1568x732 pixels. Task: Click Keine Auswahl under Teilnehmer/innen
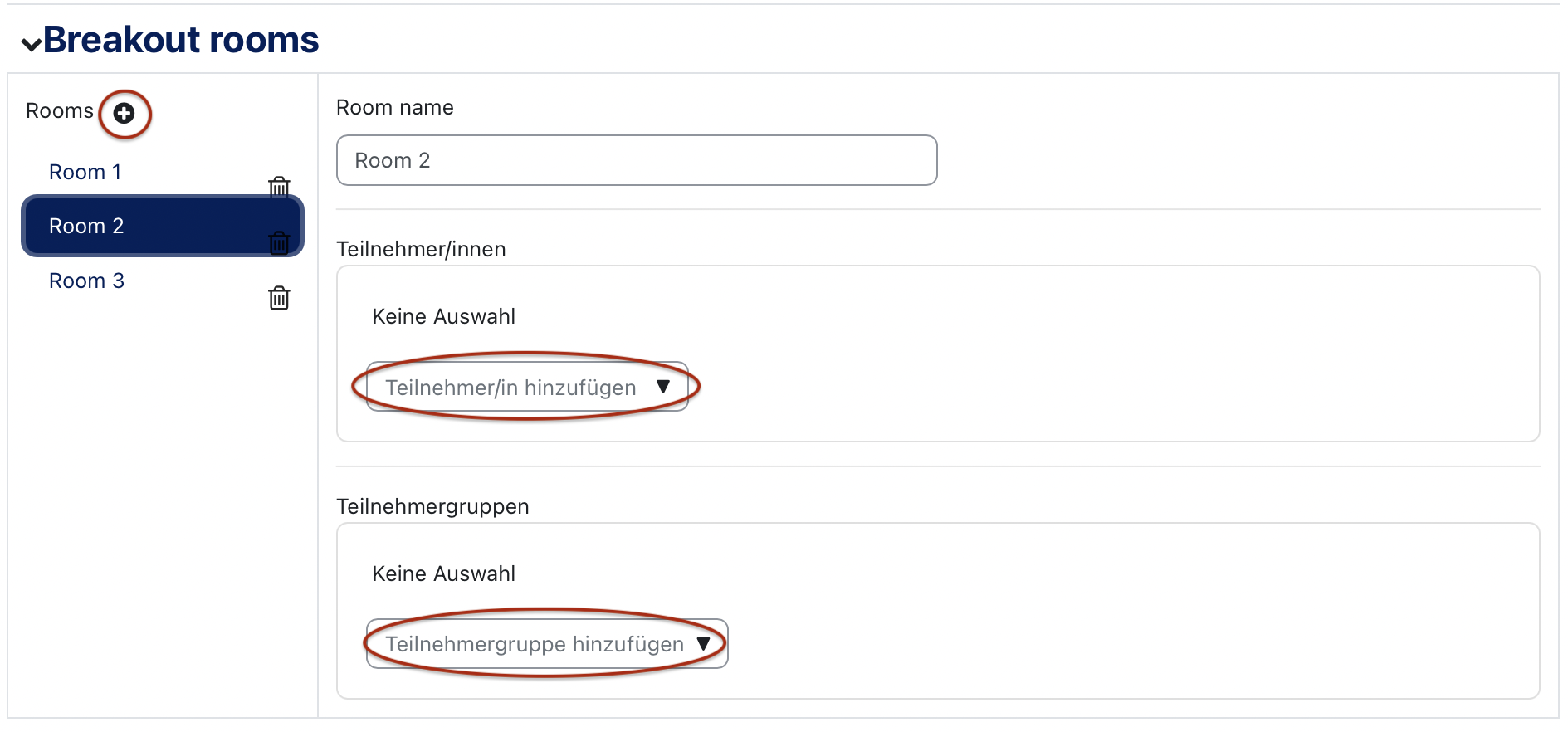pyautogui.click(x=443, y=317)
